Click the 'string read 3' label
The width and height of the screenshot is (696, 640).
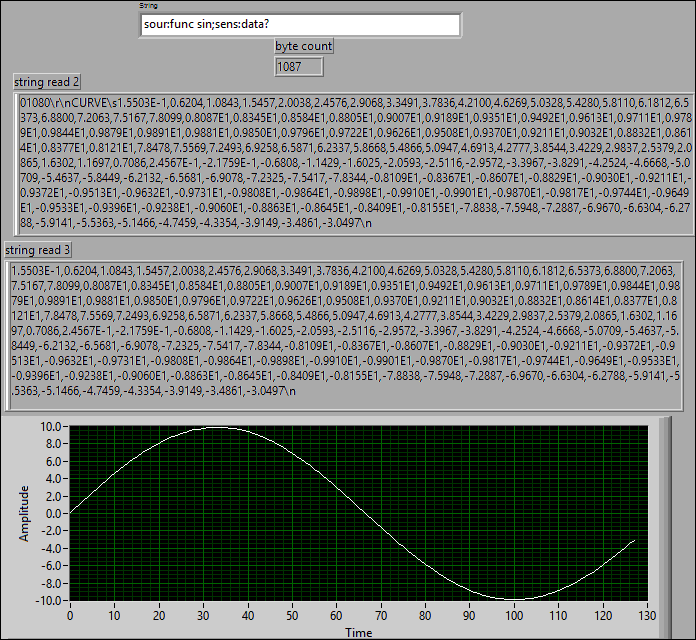38,250
